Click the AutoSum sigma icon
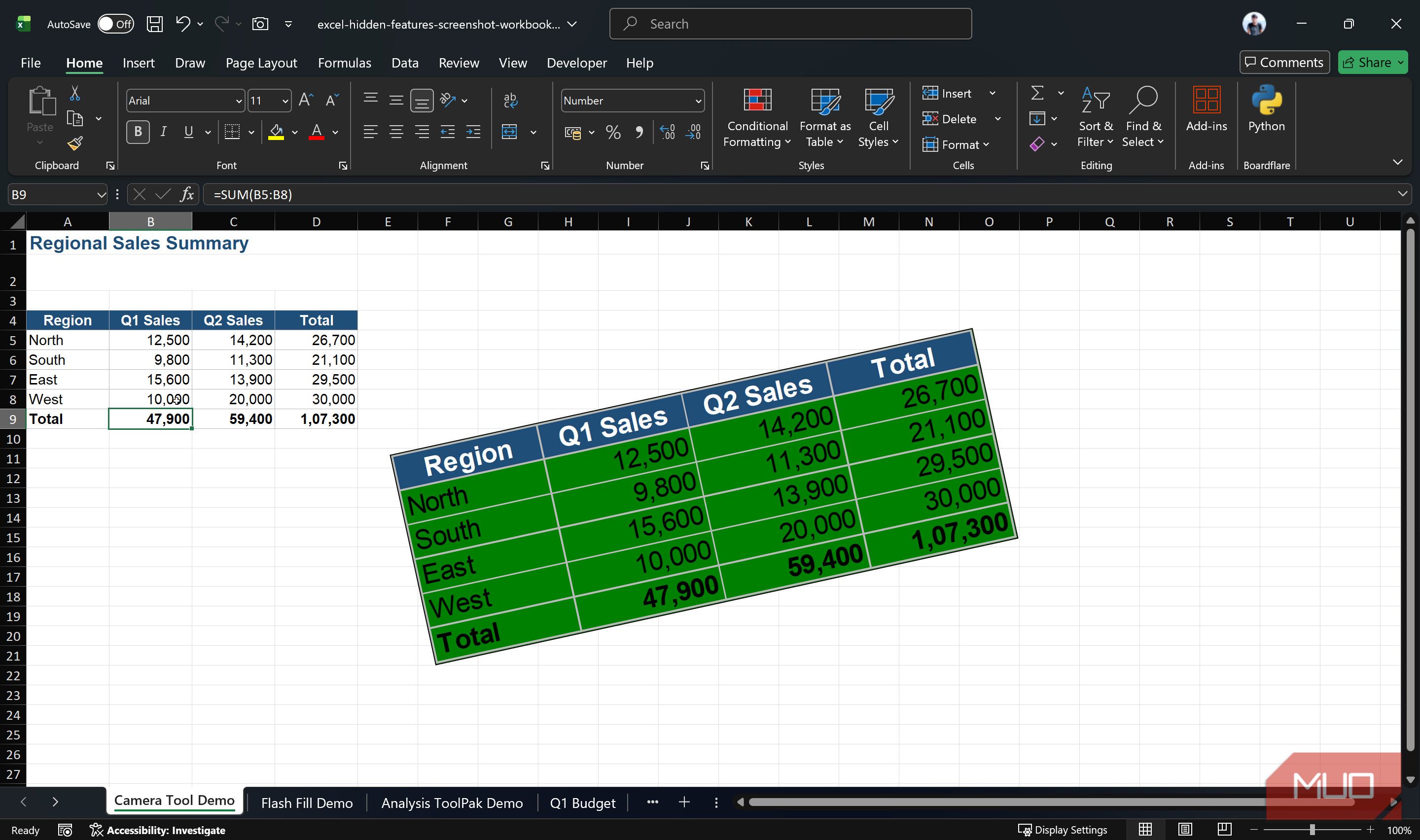Viewport: 1420px width, 840px height. pos(1037,93)
